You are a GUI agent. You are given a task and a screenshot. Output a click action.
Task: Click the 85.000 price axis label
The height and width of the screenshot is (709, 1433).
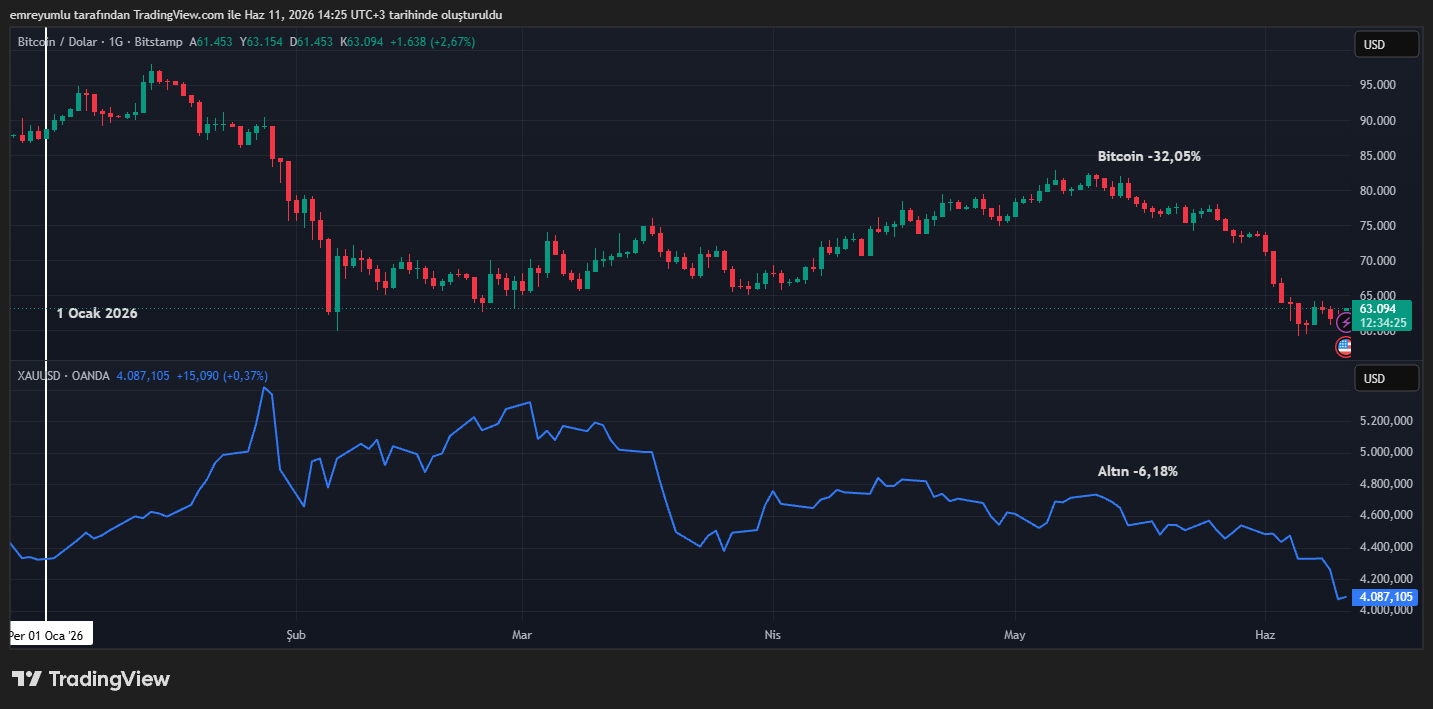coord(1377,156)
